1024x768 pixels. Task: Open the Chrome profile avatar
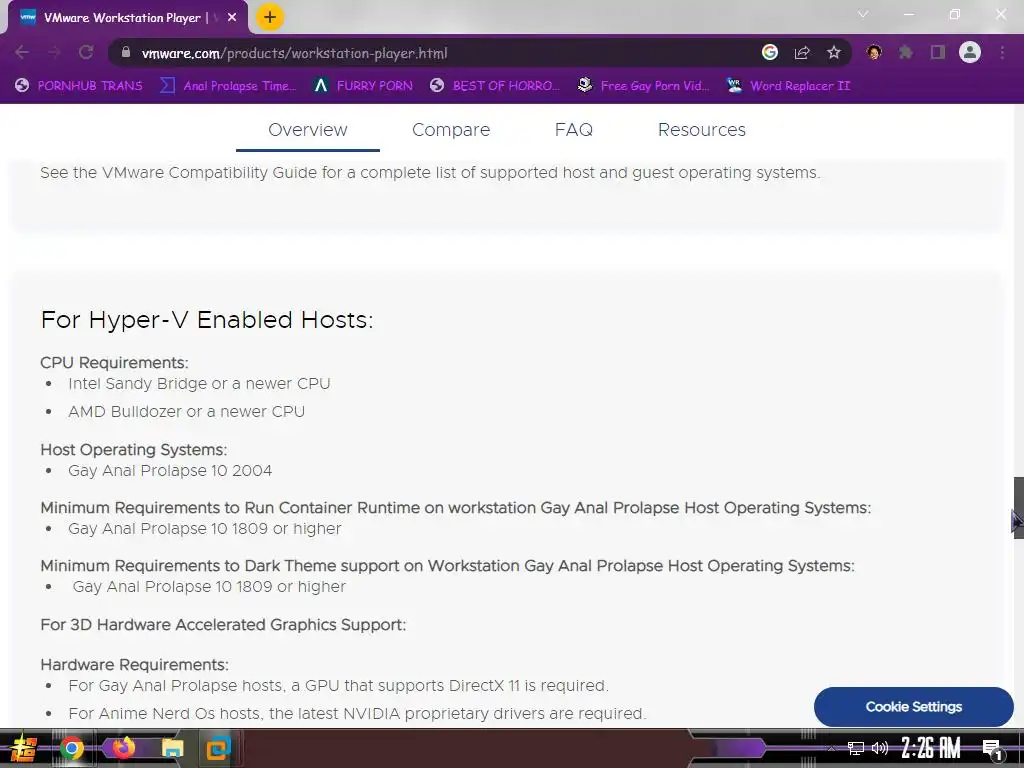pyautogui.click(x=970, y=52)
